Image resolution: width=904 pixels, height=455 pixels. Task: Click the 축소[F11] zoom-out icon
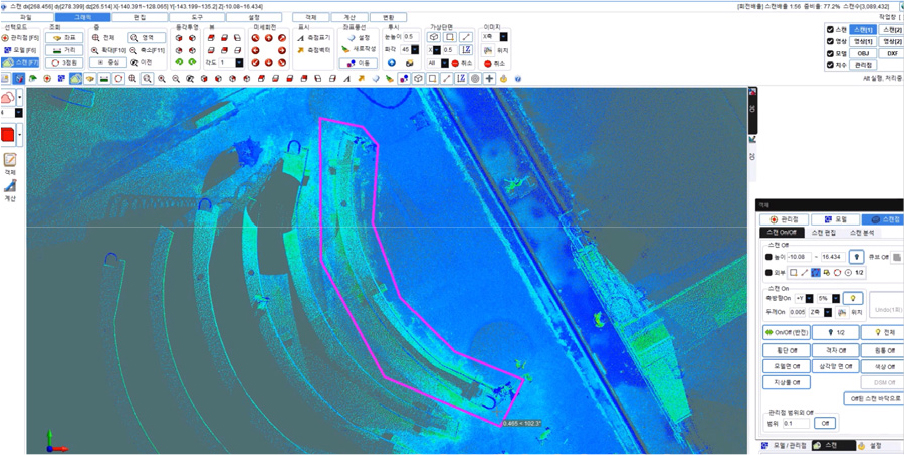point(133,50)
